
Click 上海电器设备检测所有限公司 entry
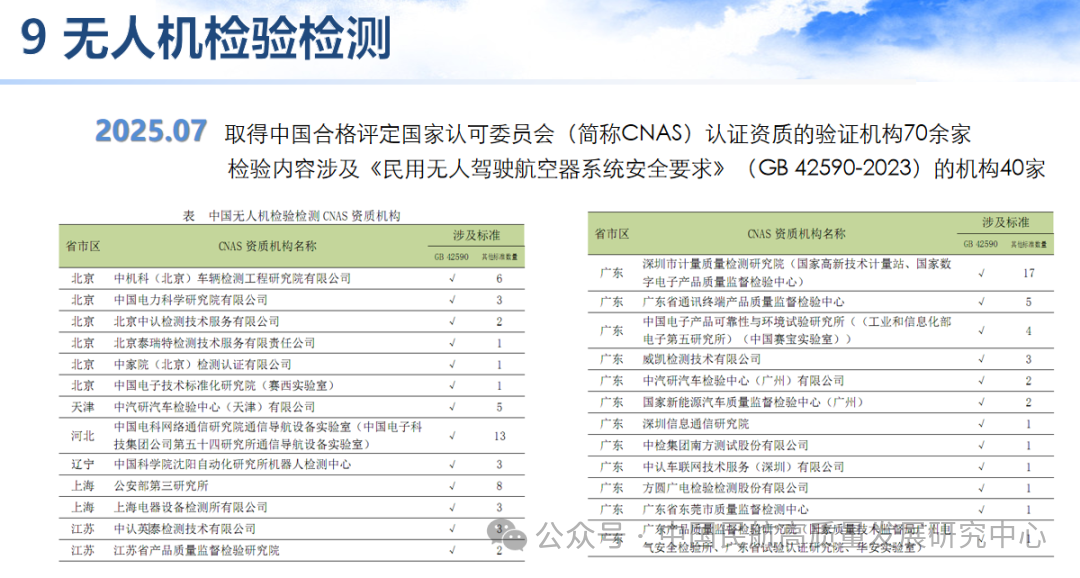pyautogui.click(x=190, y=507)
